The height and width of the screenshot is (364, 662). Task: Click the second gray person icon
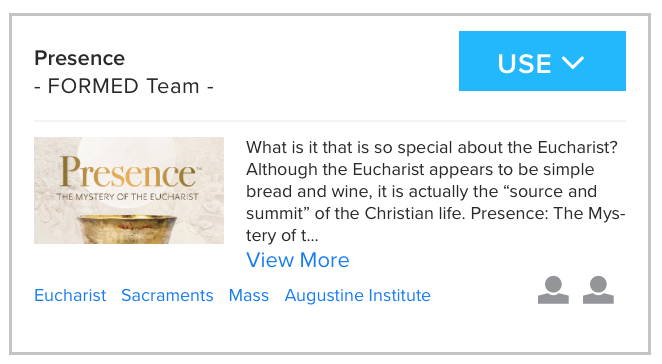598,290
